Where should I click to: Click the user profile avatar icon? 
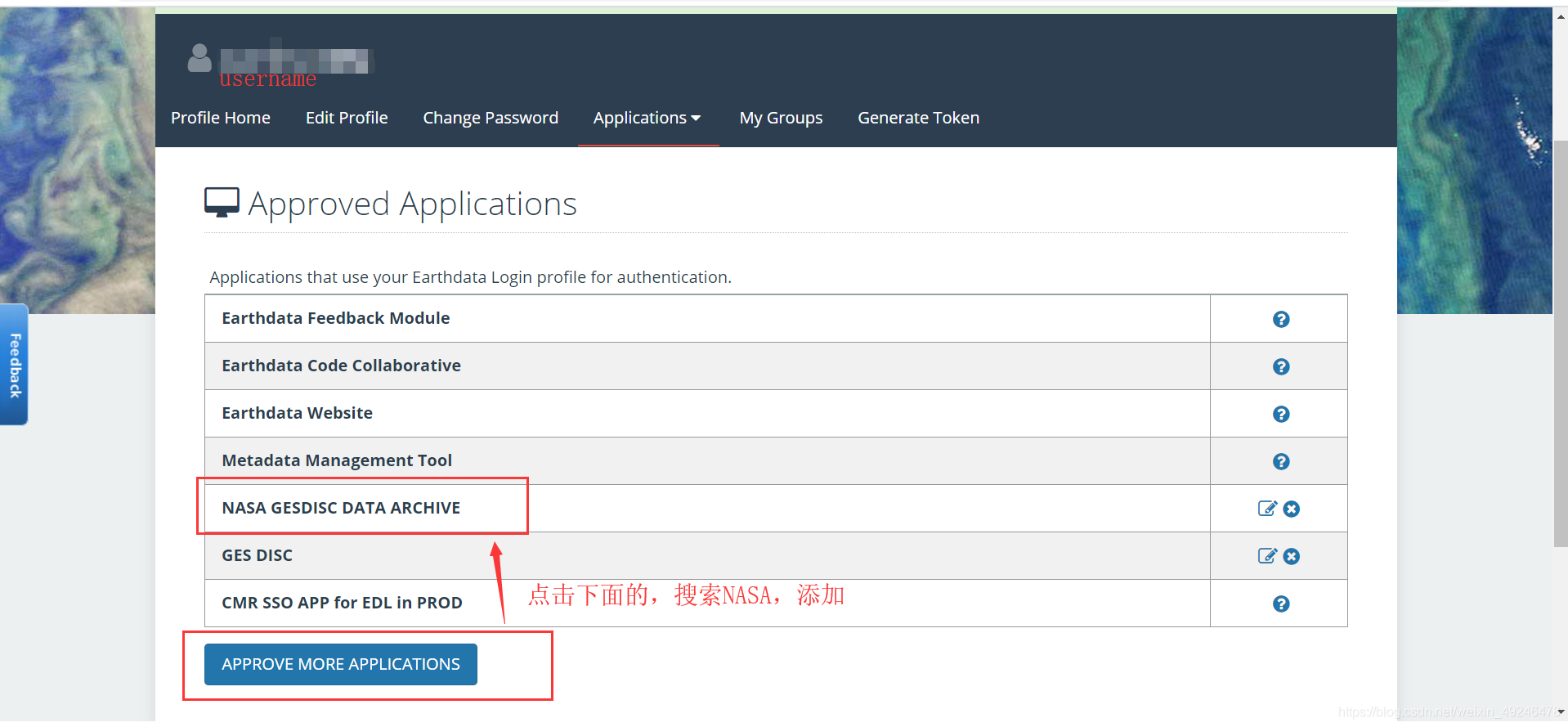pyautogui.click(x=199, y=58)
